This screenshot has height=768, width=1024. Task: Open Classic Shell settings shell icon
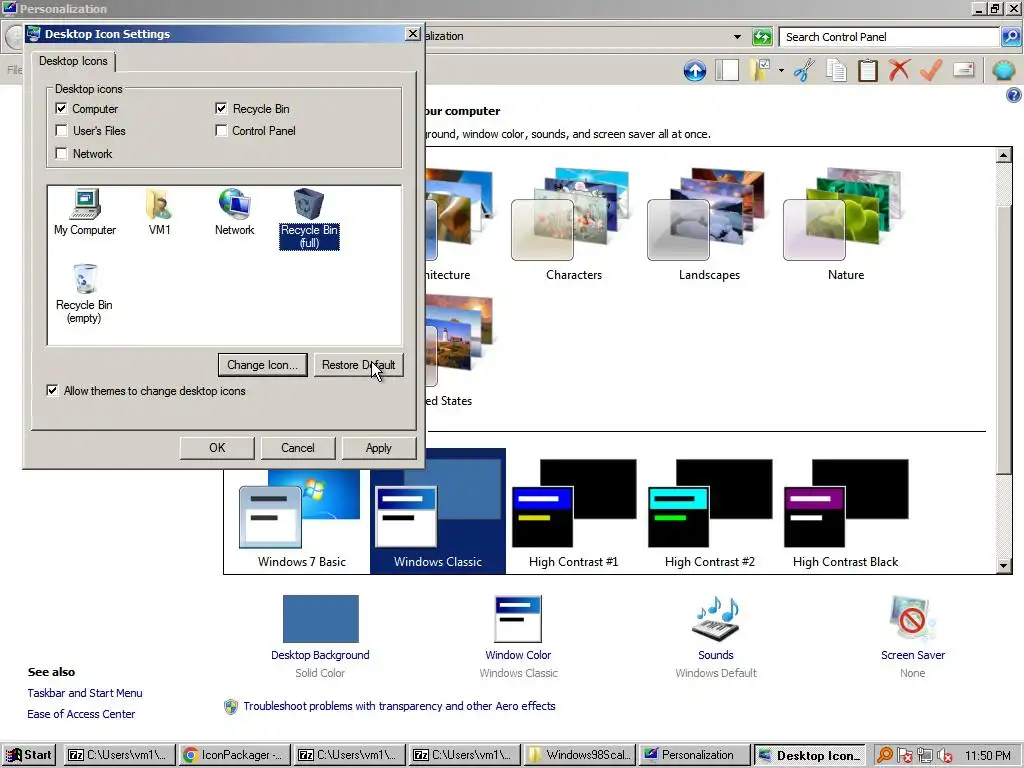click(x=1004, y=70)
